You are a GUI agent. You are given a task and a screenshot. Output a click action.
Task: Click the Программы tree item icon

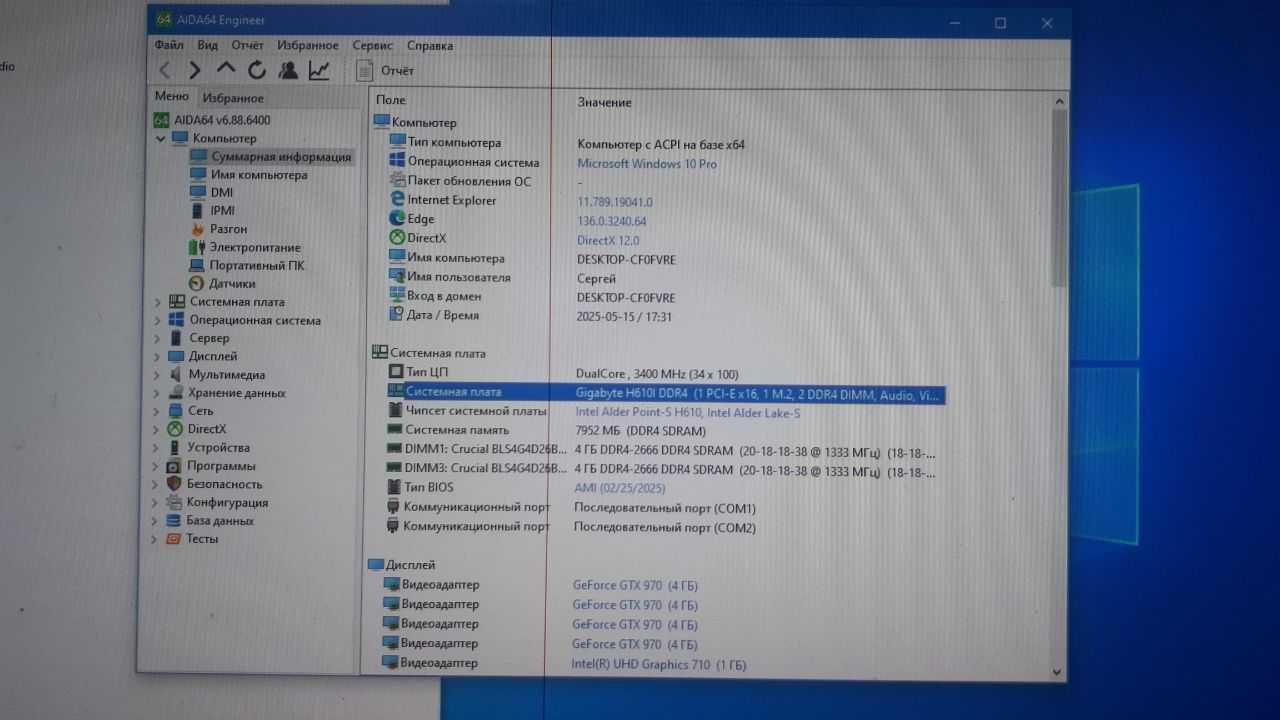point(174,466)
